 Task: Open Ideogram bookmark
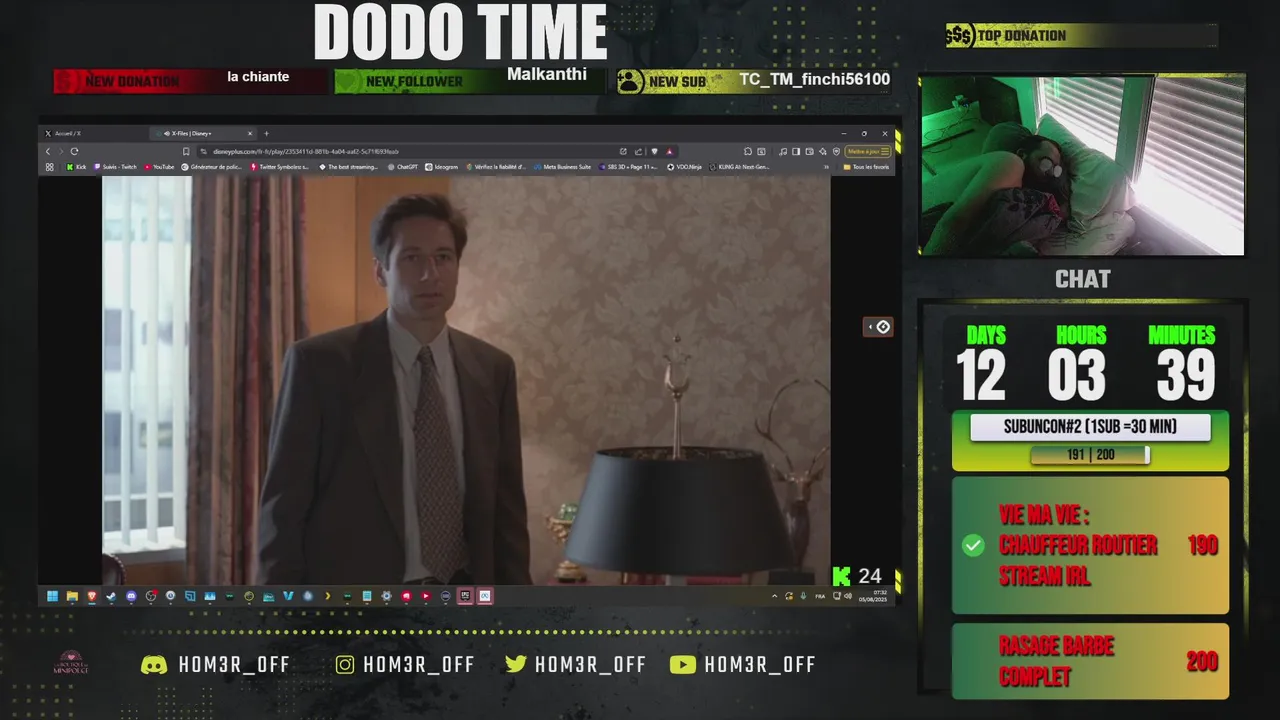coord(442,167)
